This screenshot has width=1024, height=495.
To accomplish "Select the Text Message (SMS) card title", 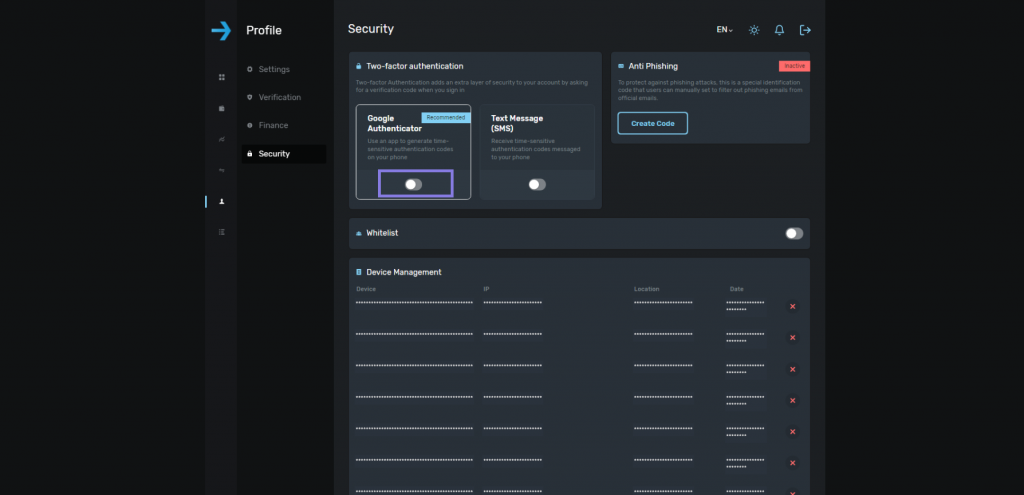I will tap(517, 123).
